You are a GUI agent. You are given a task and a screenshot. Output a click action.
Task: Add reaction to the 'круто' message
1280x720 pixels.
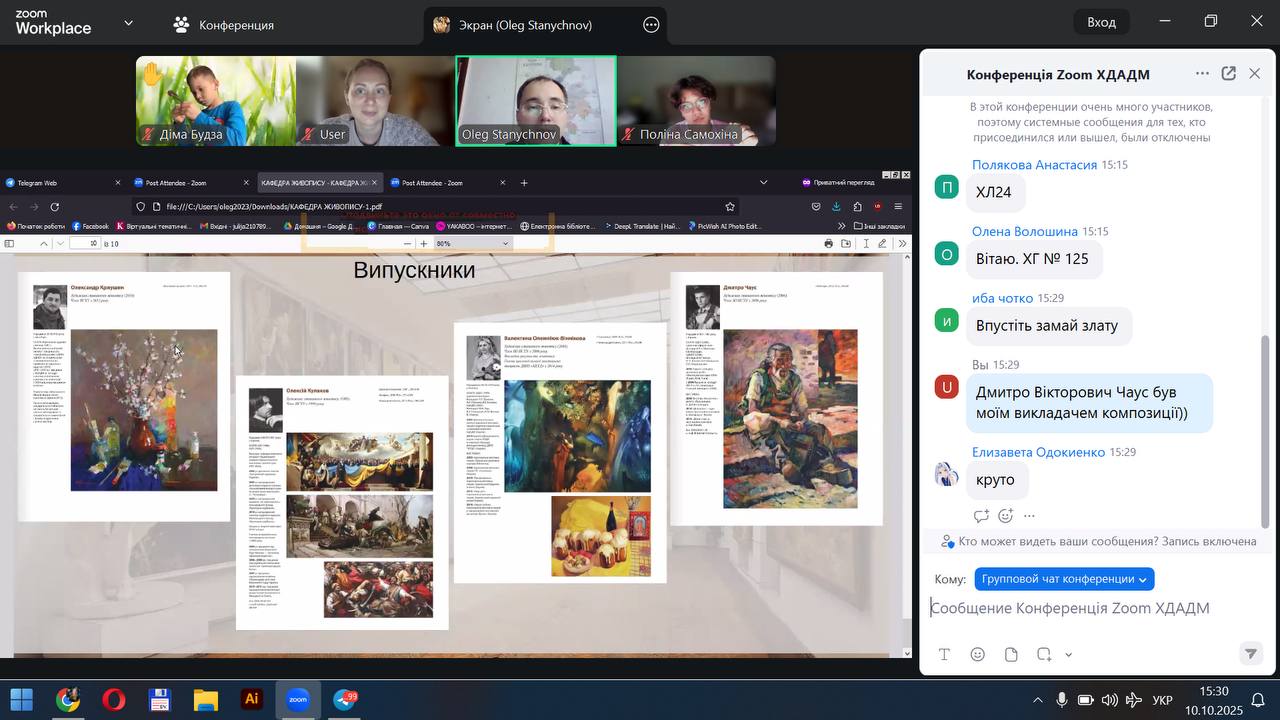point(1006,516)
